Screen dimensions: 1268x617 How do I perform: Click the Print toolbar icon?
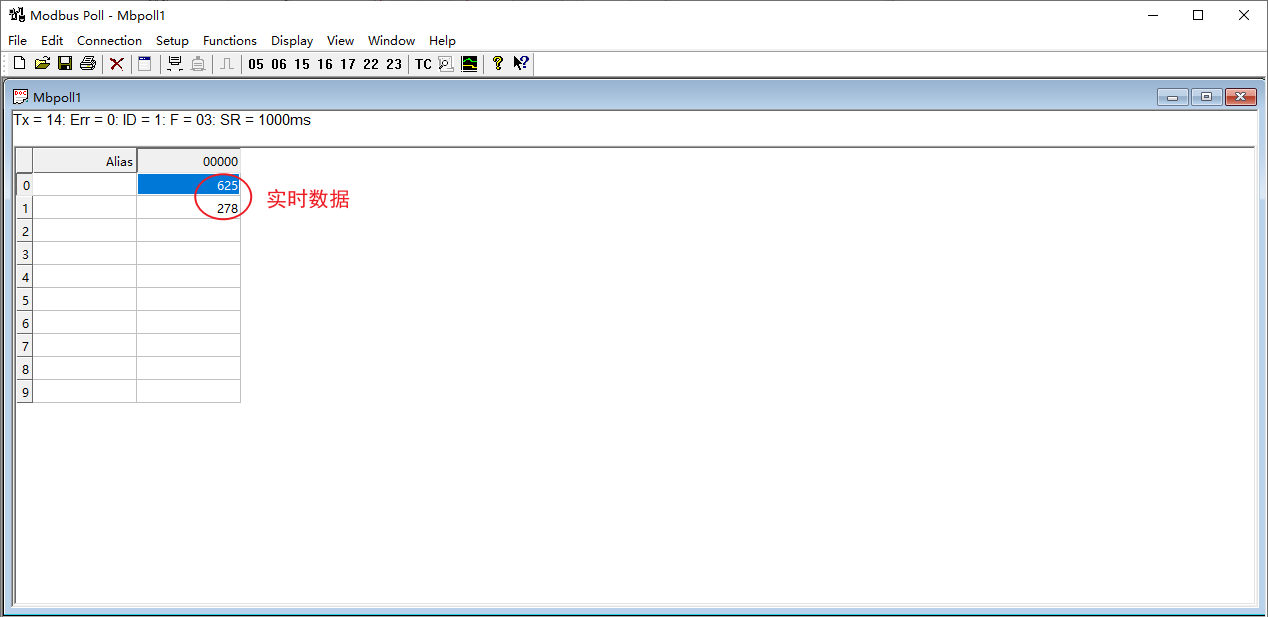[x=88, y=64]
